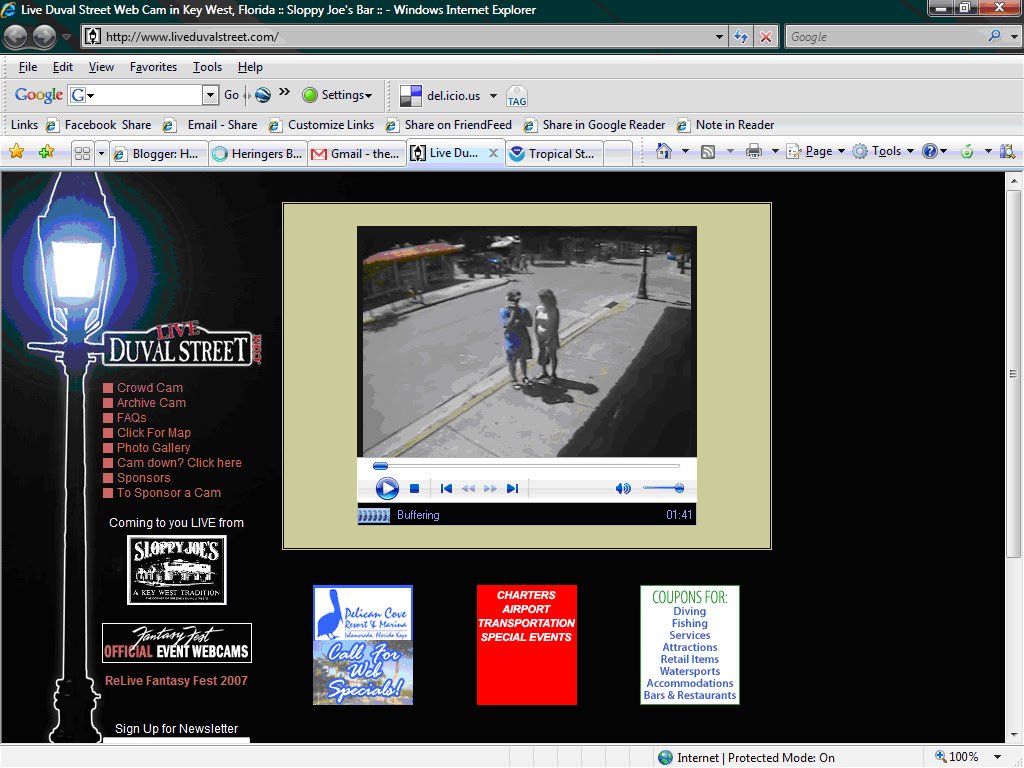Click the Google toolbar globe icon
The width and height of the screenshot is (1024, 768).
263,95
